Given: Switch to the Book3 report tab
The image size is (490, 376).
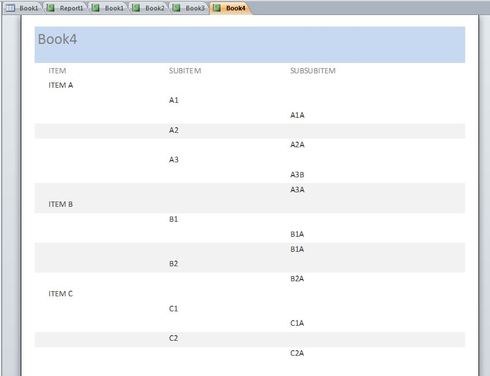Looking at the screenshot, I should coord(189,8).
